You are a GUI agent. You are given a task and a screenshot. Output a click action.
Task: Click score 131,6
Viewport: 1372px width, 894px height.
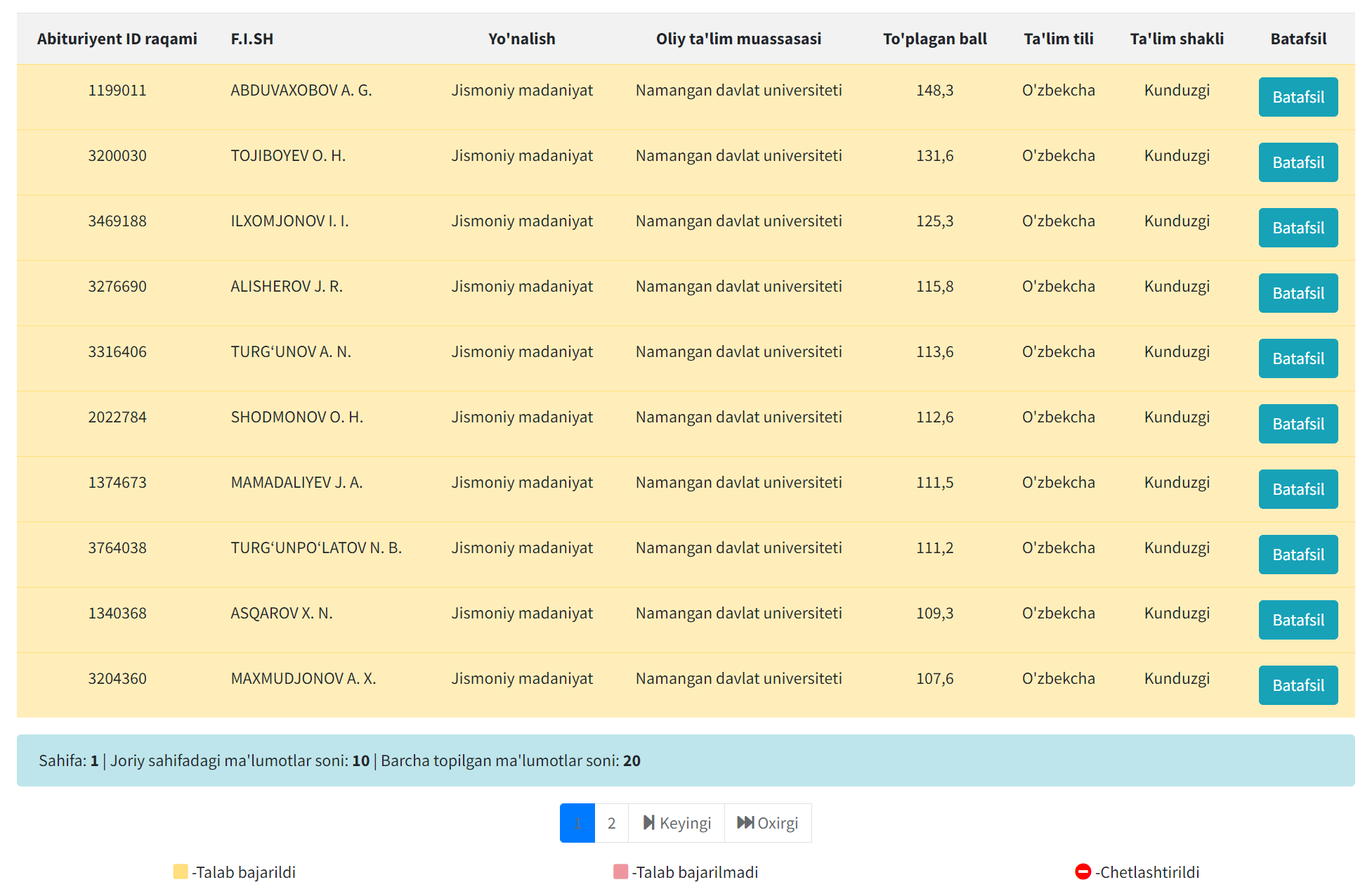click(934, 155)
